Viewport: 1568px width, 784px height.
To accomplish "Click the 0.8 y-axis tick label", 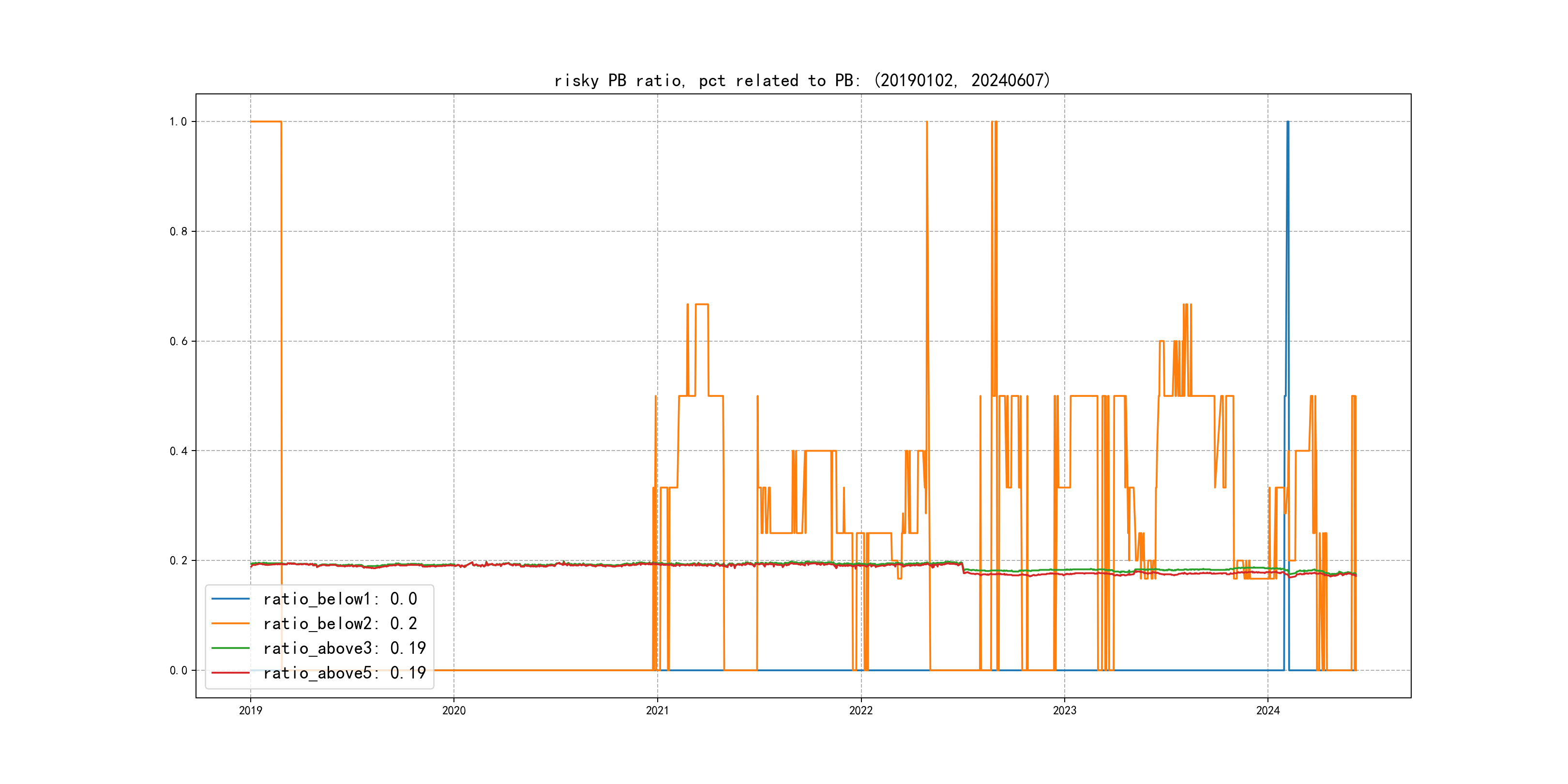I will pyautogui.click(x=178, y=231).
